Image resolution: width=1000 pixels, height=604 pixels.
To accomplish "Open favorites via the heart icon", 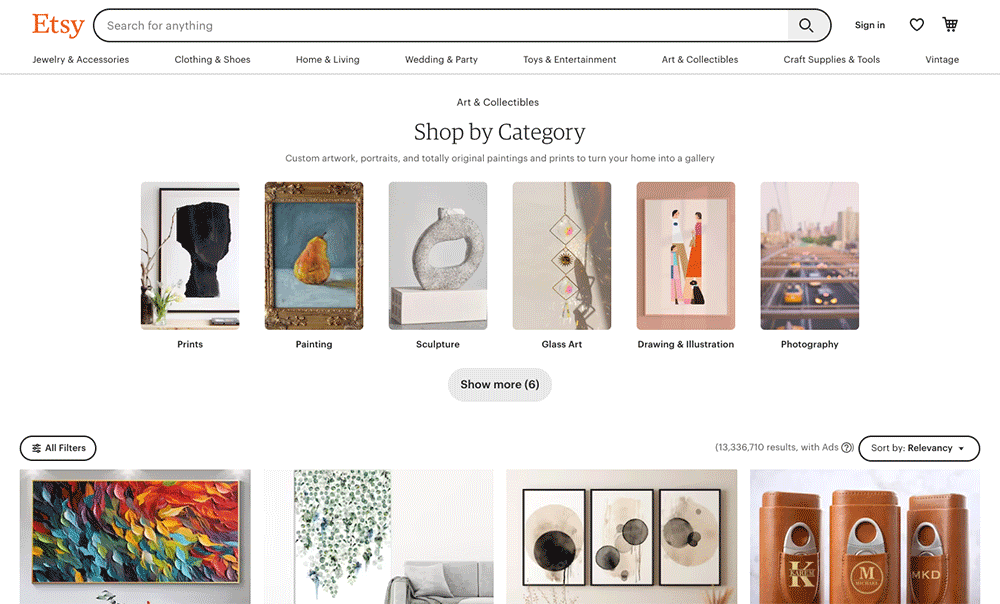I will pyautogui.click(x=916, y=25).
